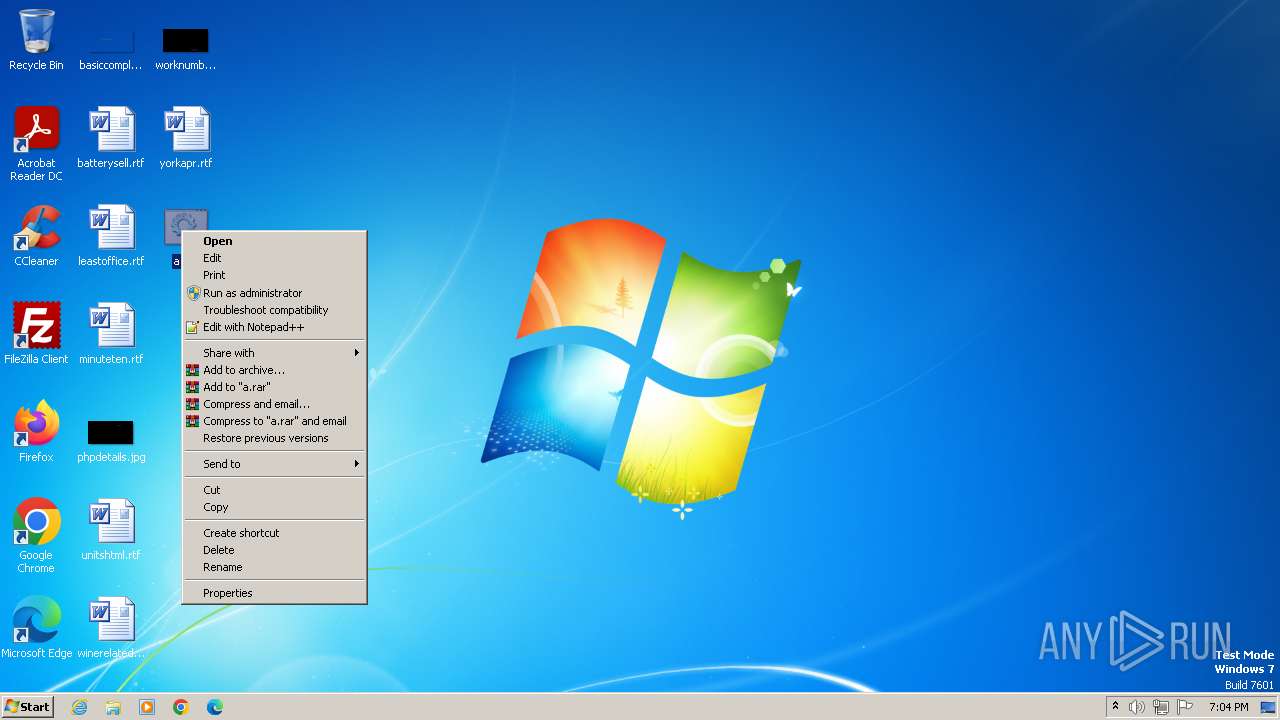Select Troubleshoot compatibility
Viewport: 1280px width, 720px height.
275,310
